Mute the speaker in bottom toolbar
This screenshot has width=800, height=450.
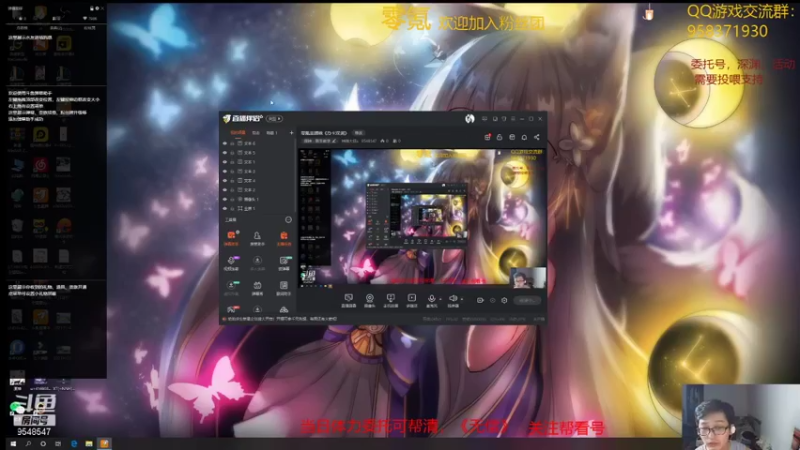click(x=453, y=299)
